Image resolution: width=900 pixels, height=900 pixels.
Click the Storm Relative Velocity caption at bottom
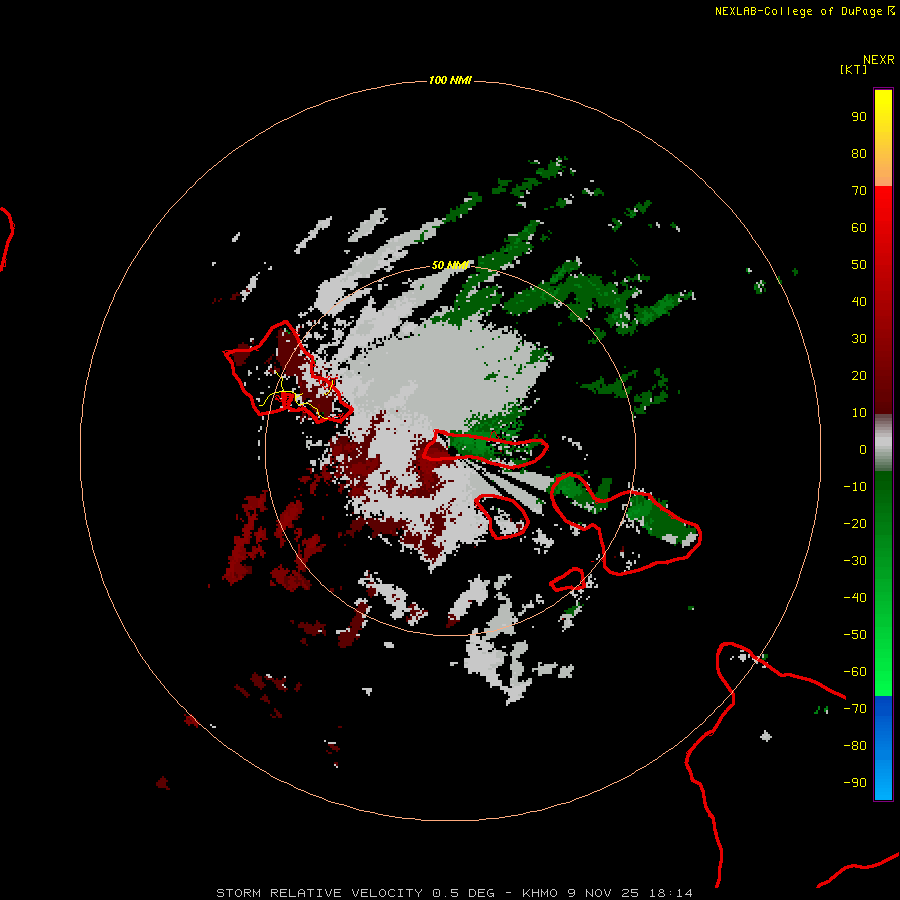(x=454, y=893)
